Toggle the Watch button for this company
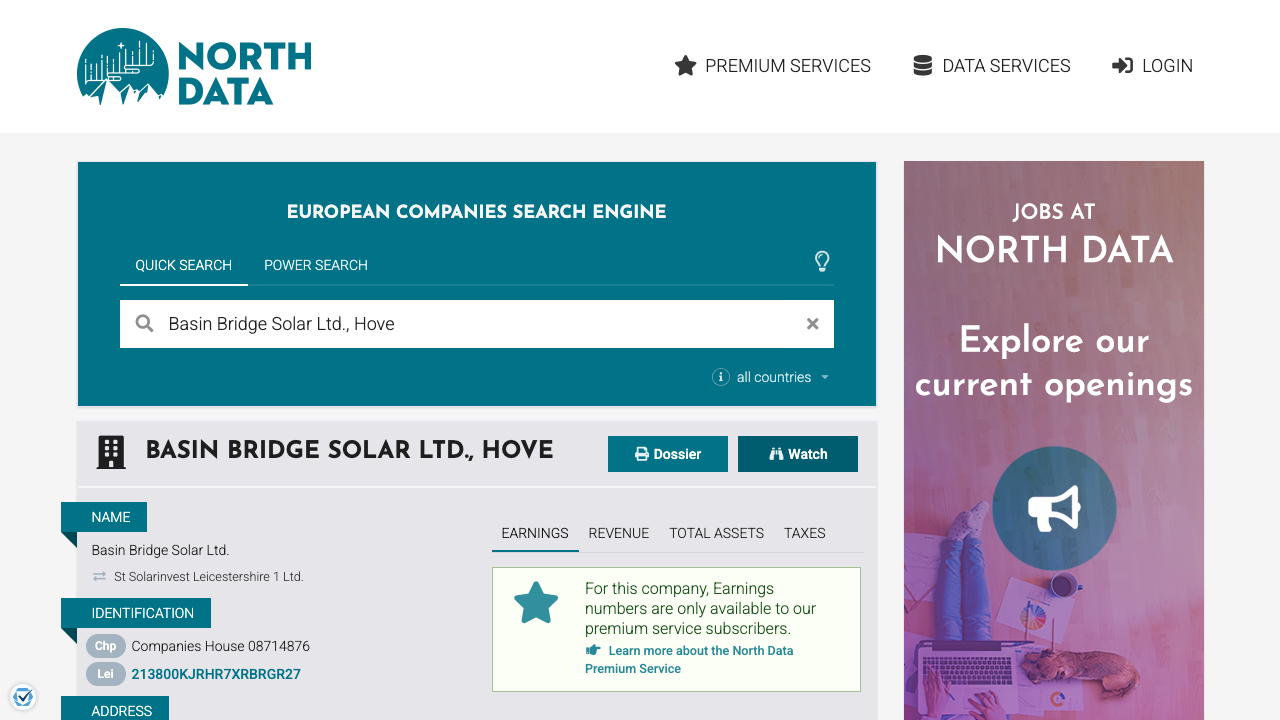1280x720 pixels. (x=797, y=453)
